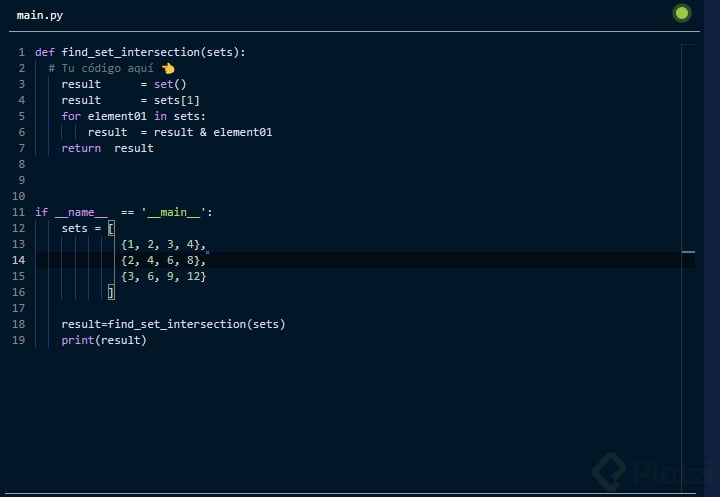This screenshot has width=720, height=497.
Task: Click the opening bracket after 'sets ='
Action: (x=112, y=228)
